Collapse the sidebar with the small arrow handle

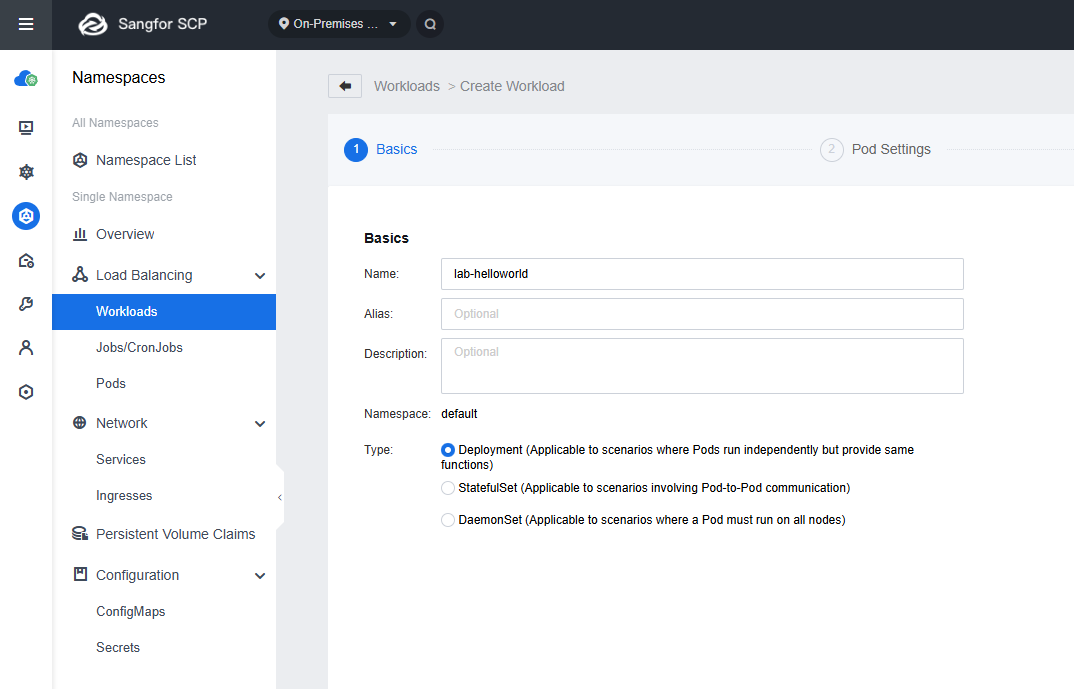pos(279,498)
